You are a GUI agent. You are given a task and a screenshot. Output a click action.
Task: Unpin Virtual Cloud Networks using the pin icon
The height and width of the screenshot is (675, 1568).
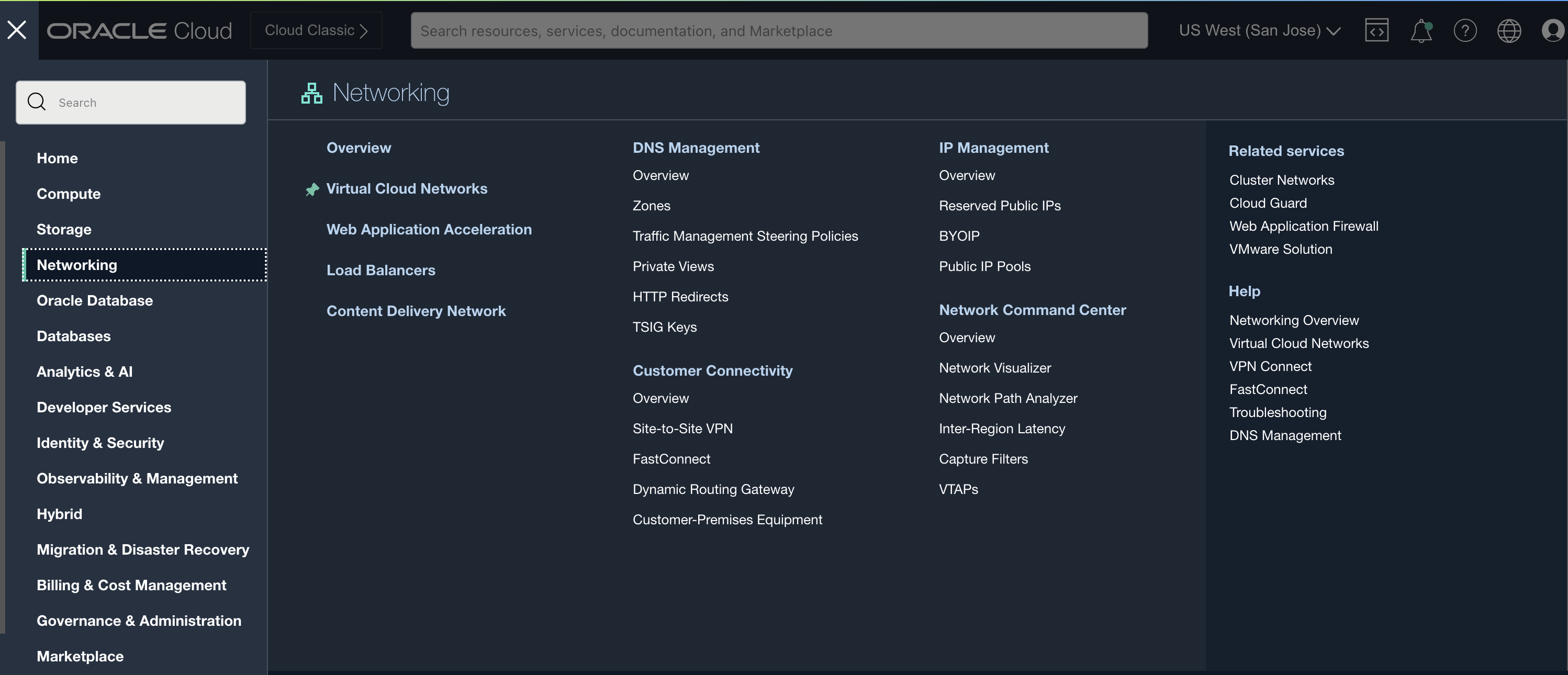point(313,189)
